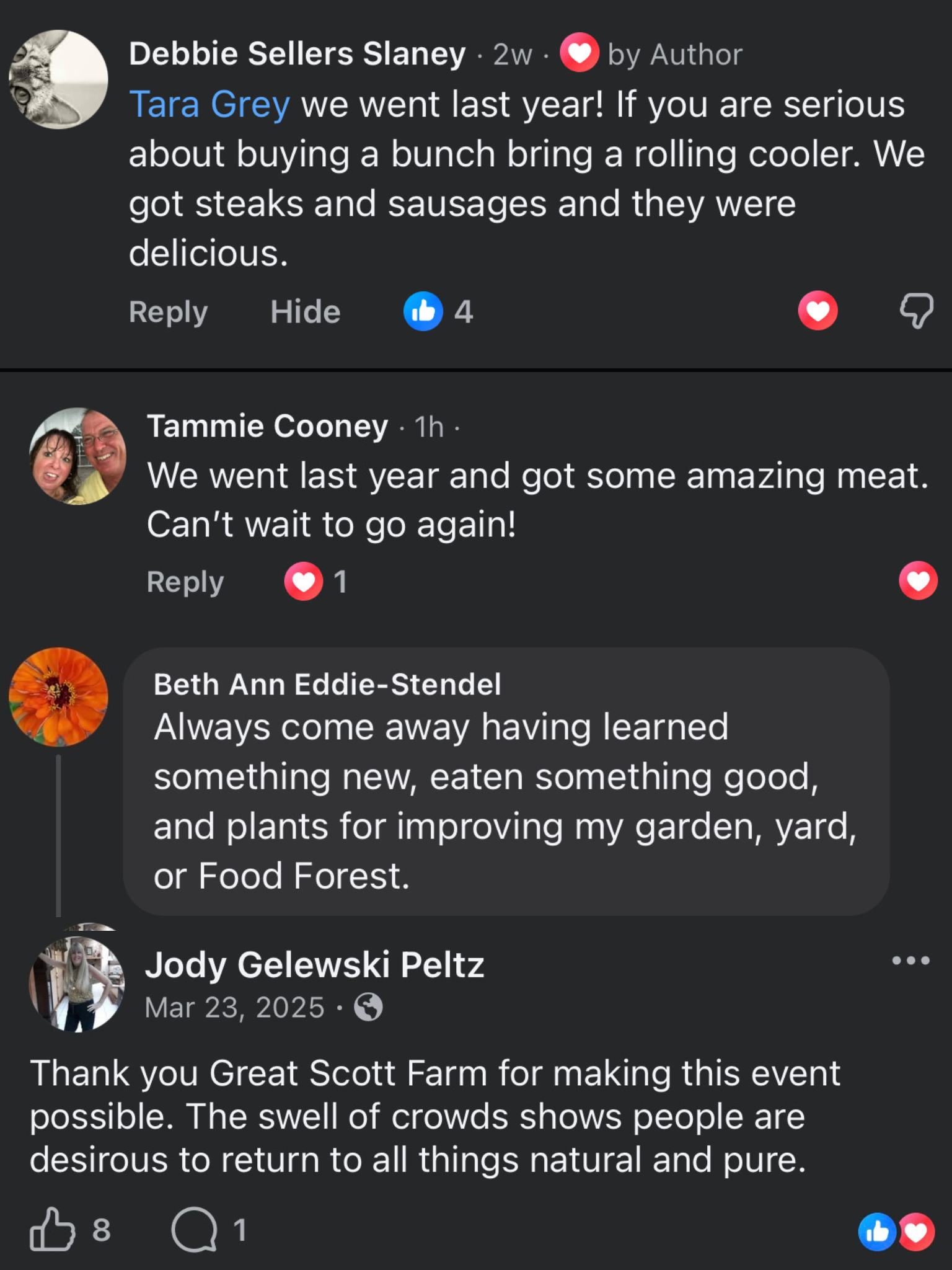View heart reaction count on Tammie's comment
Viewport: 952px width, 1270px height.
point(315,582)
